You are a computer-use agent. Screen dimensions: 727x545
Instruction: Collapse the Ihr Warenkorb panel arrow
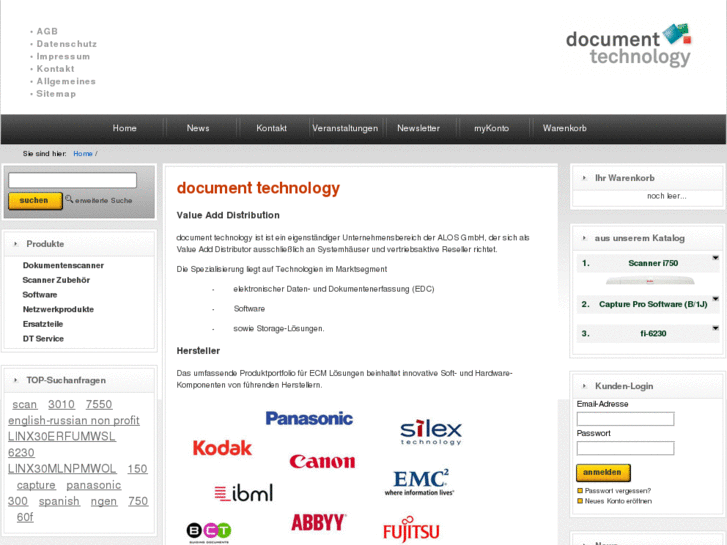(x=584, y=178)
